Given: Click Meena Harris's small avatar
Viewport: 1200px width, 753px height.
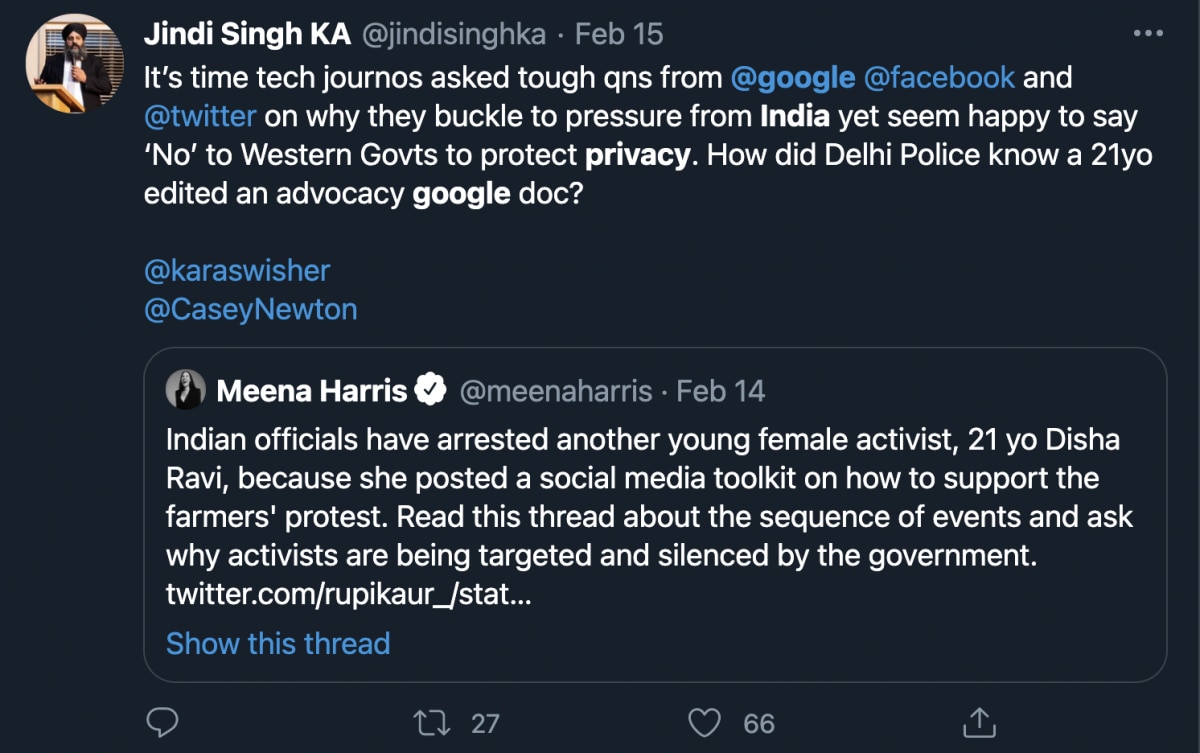Looking at the screenshot, I should click(x=186, y=390).
